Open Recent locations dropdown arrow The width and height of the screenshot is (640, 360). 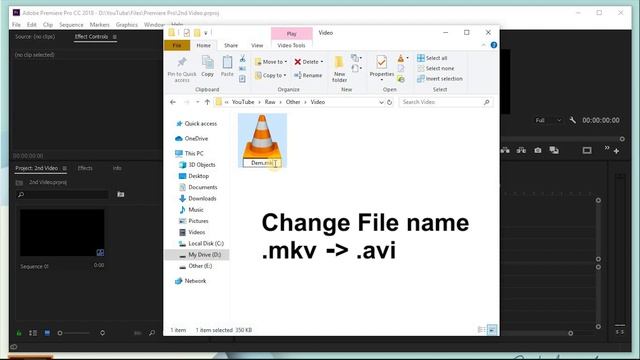[x=198, y=102]
